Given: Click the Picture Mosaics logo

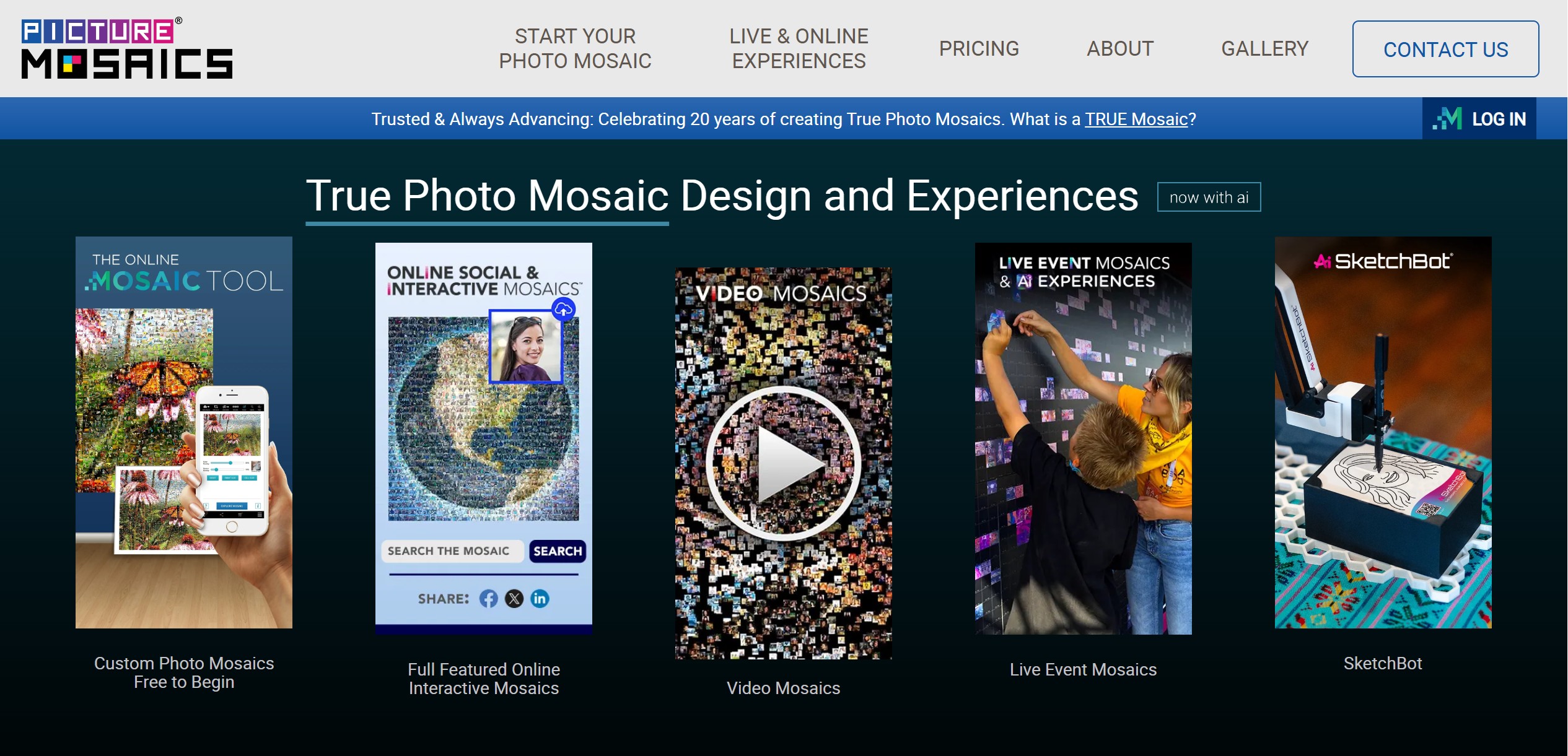Looking at the screenshot, I should (127, 48).
